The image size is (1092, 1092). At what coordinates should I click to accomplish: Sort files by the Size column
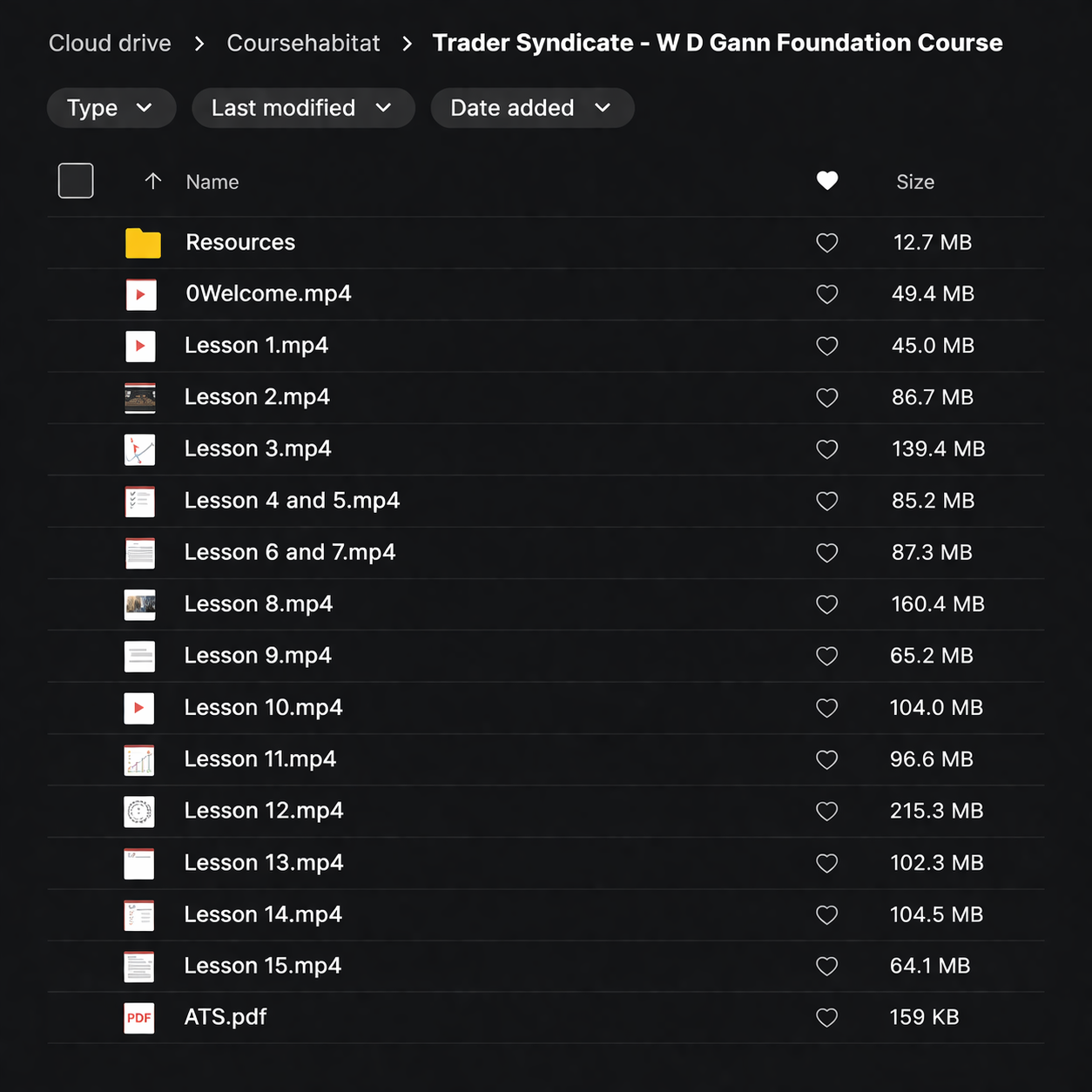(914, 182)
